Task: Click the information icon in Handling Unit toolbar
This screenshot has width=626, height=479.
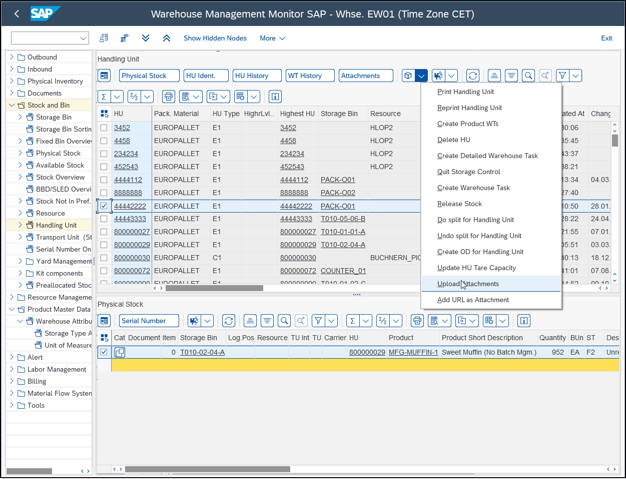Action: point(275,97)
